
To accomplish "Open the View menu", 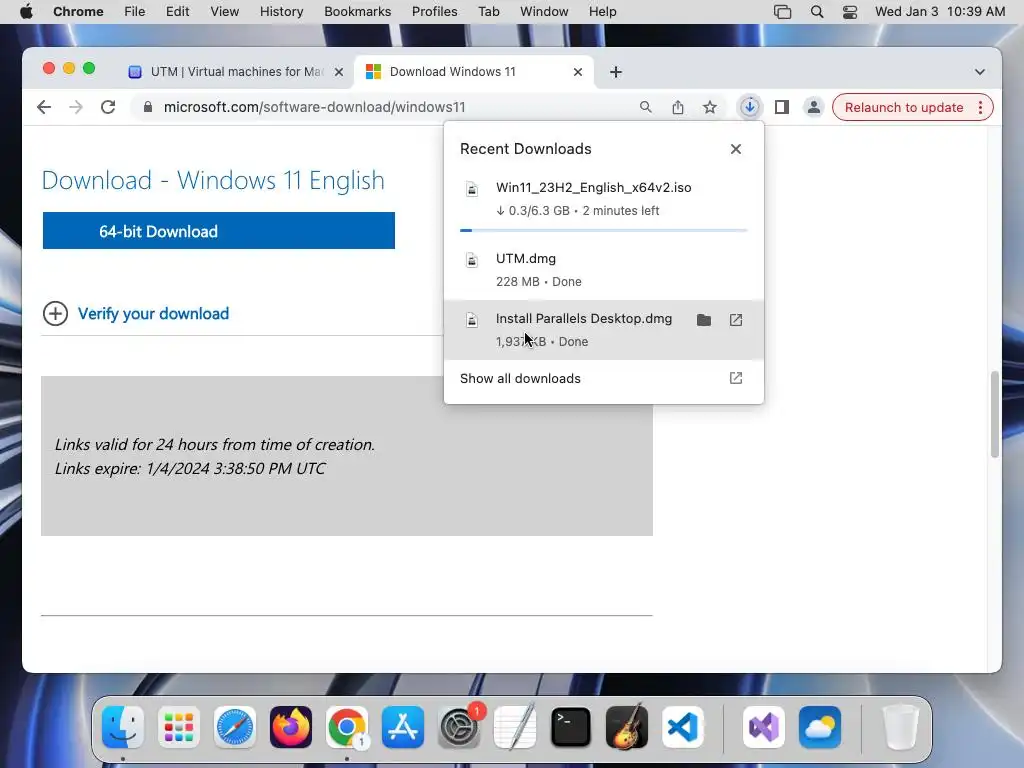I will pyautogui.click(x=225, y=12).
